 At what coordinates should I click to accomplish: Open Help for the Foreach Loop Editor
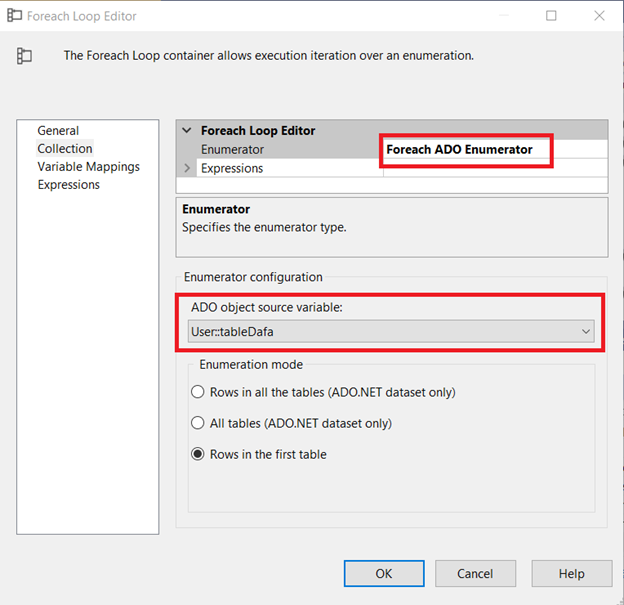(x=571, y=574)
